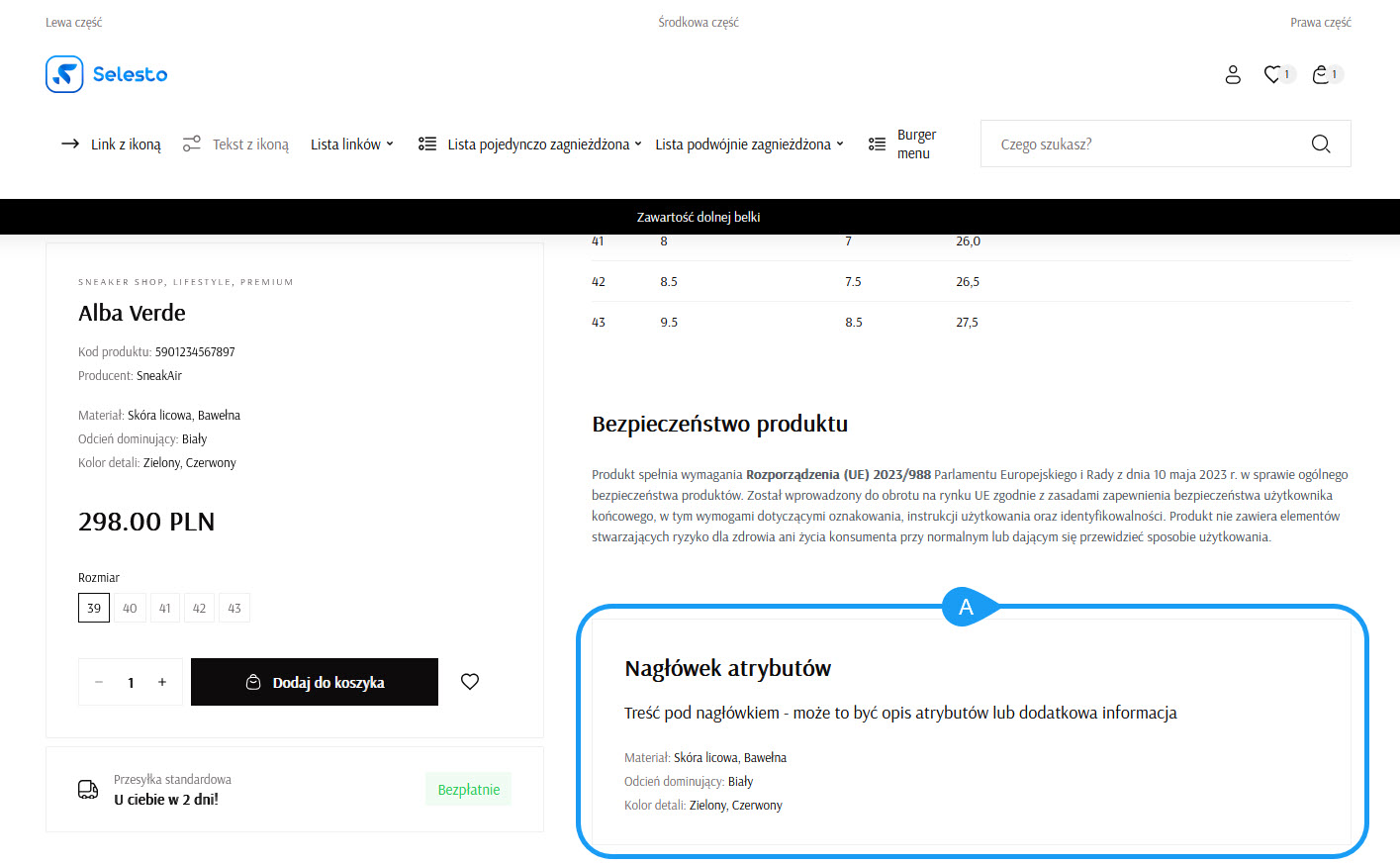1400x866 pixels.
Task: Click the Selesto logo
Action: (107, 74)
